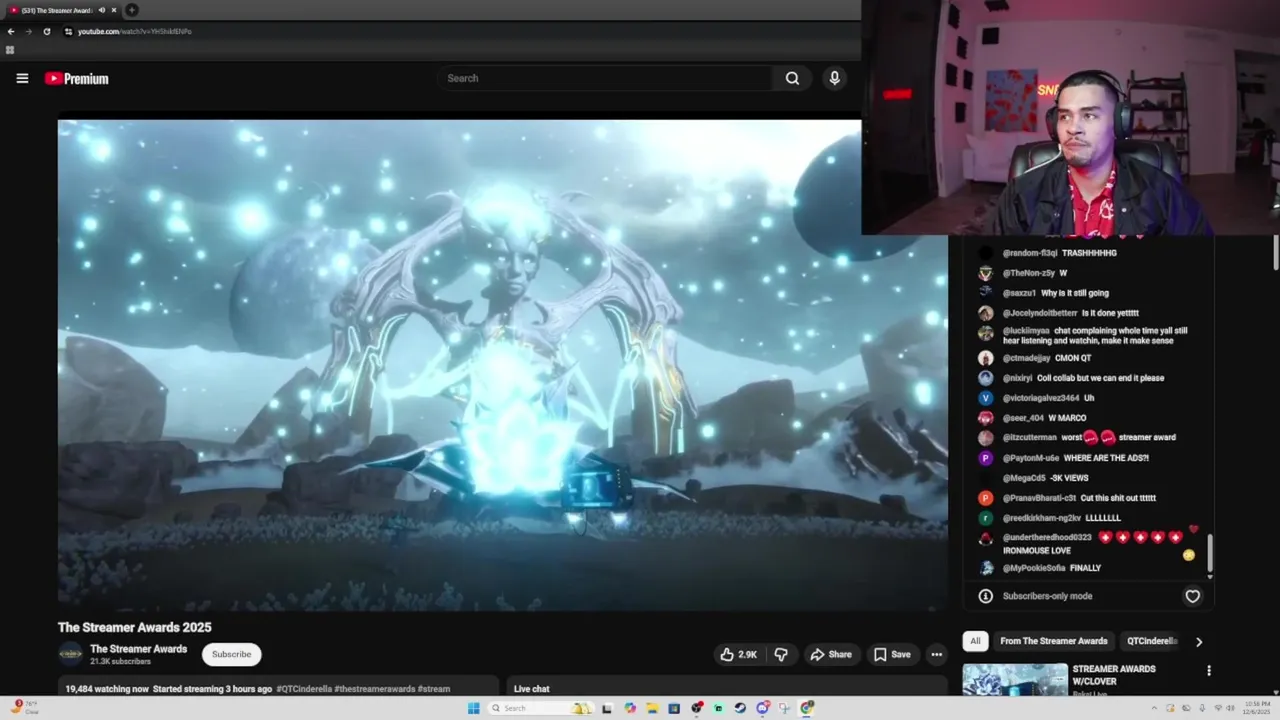Image resolution: width=1280 pixels, height=720 pixels.
Task: Open the Windows Start menu
Action: pos(473,708)
